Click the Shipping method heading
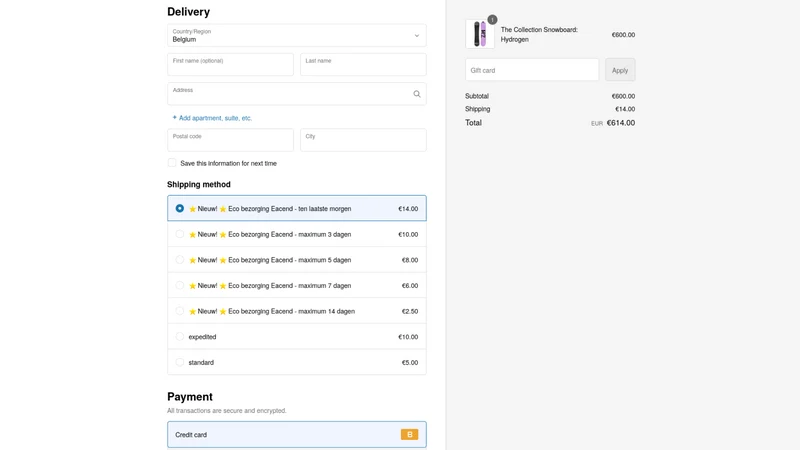This screenshot has height=450, width=800. pos(198,184)
